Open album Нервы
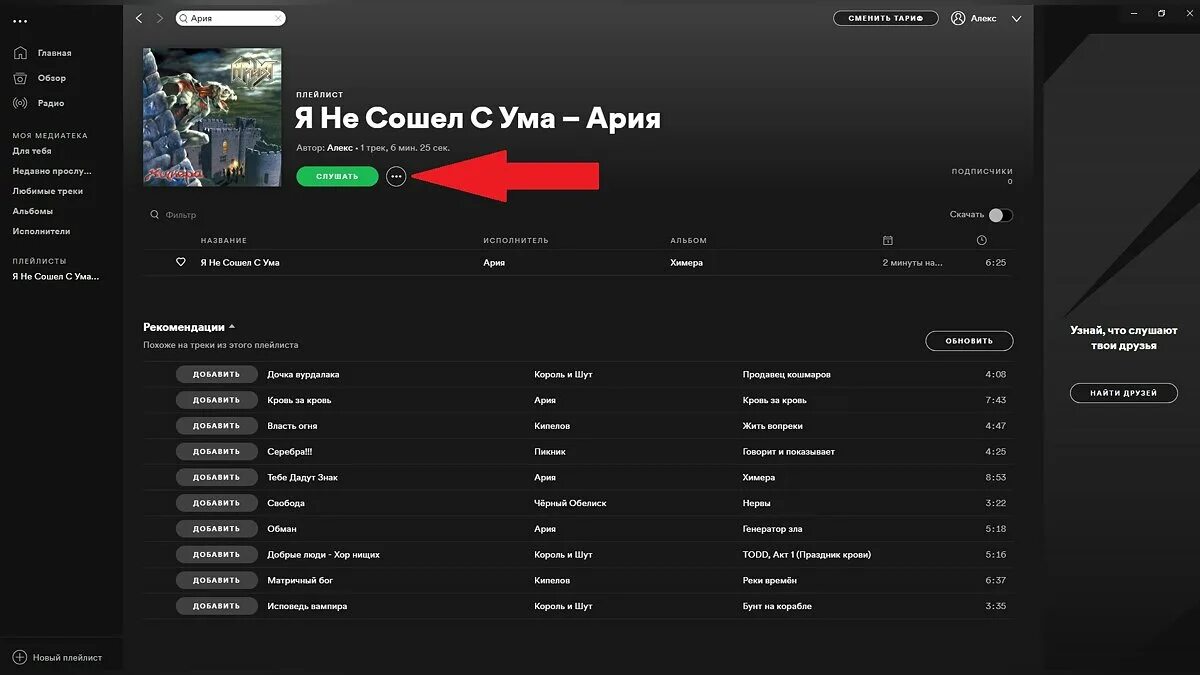 point(757,503)
